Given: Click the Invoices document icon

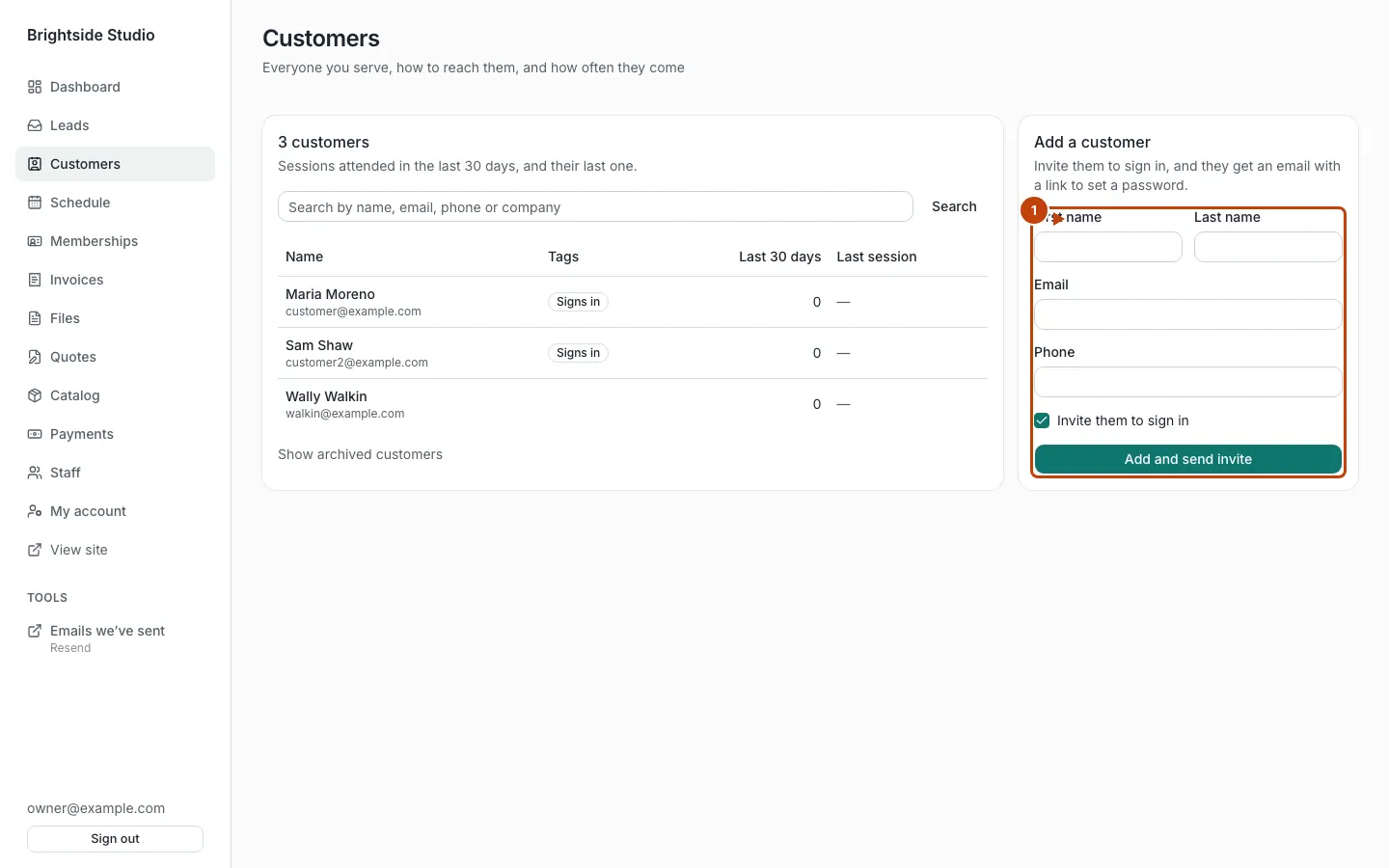Looking at the screenshot, I should coord(35,280).
